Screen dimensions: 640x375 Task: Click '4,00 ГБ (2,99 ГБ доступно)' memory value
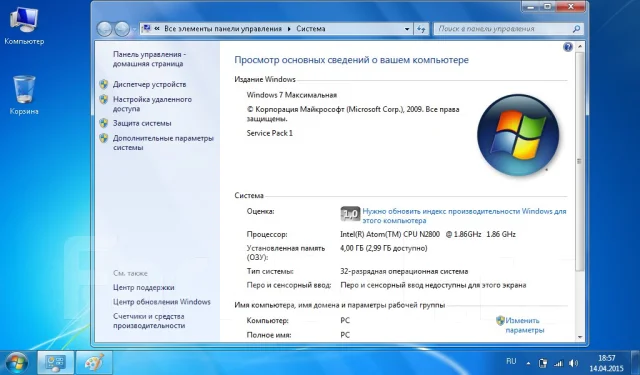pyautogui.click(x=384, y=248)
